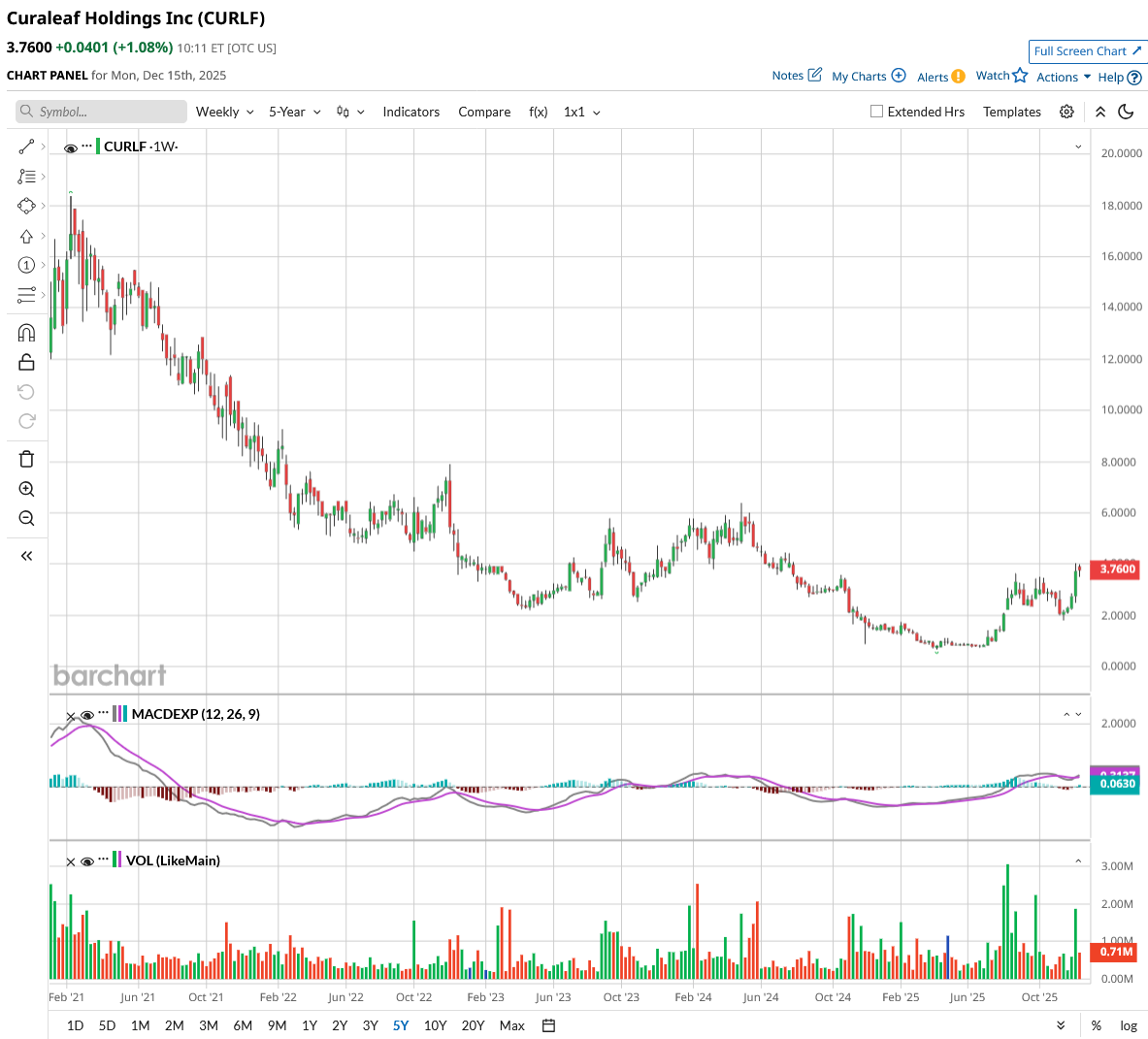Toggle VOL indicator visibility eye
Viewport: 1148px width, 1039px height.
pyautogui.click(x=87, y=861)
